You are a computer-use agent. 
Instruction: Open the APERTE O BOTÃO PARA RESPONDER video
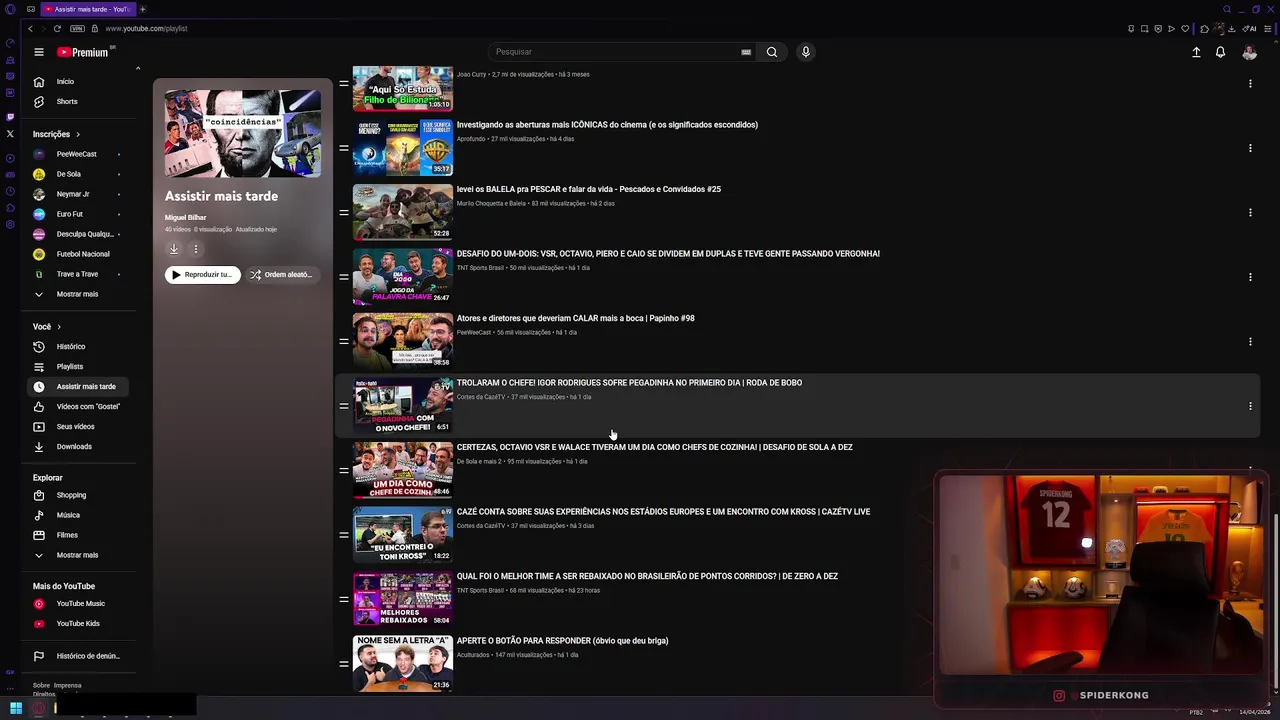tap(562, 641)
